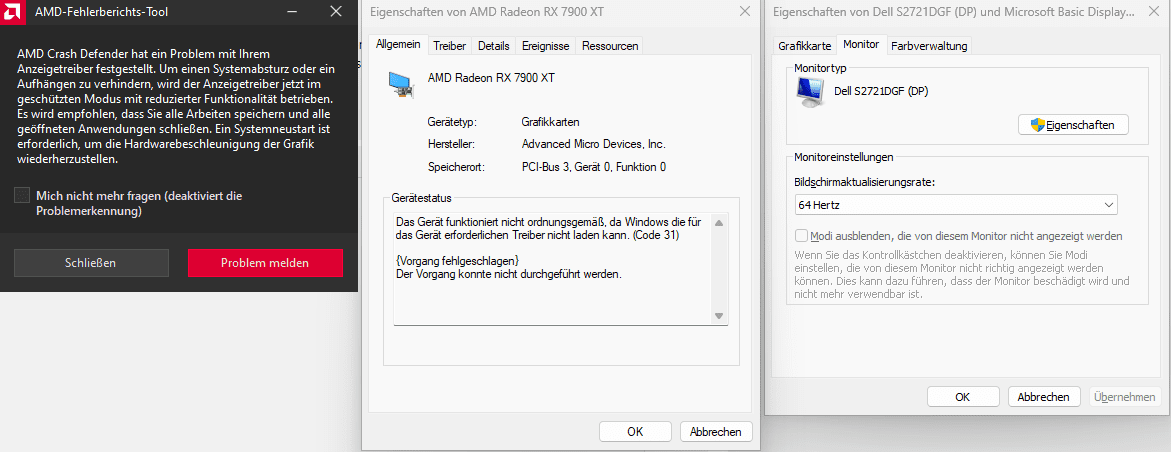
Task: Click Abbrechen in the Radeon properties window
Action: pos(715,431)
